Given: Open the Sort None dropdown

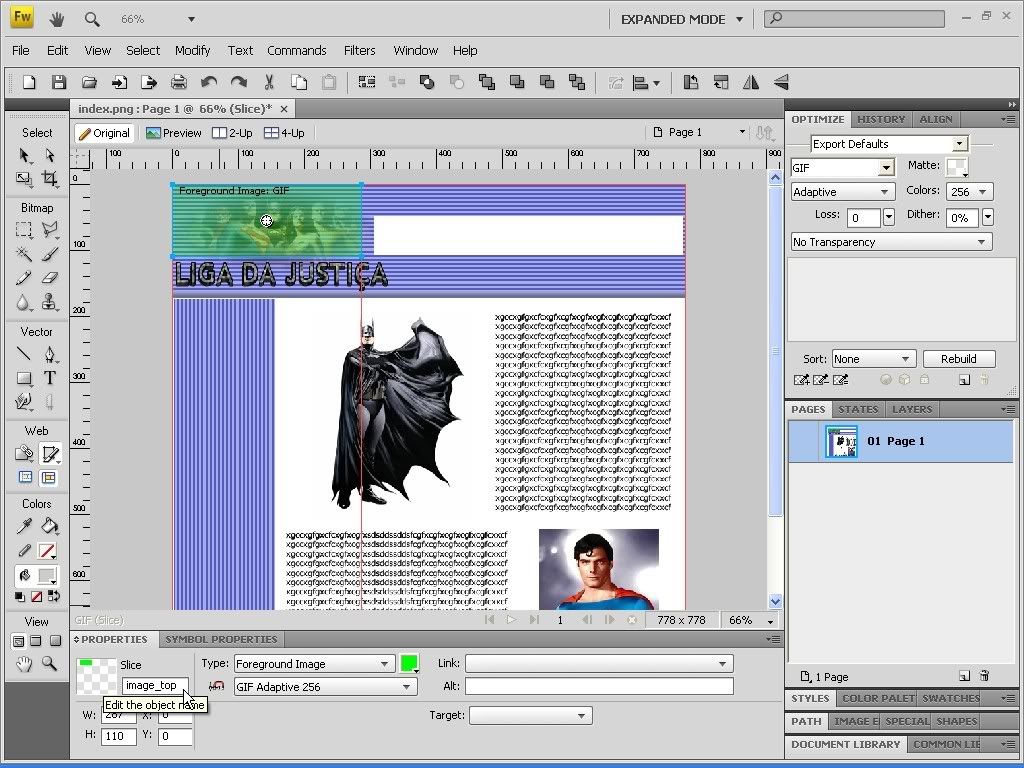Looking at the screenshot, I should point(874,359).
